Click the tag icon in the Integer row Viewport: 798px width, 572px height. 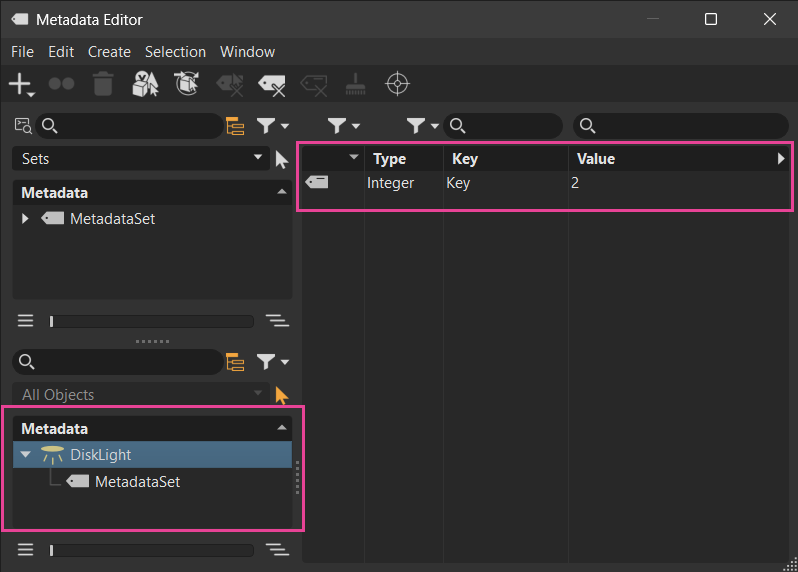317,182
